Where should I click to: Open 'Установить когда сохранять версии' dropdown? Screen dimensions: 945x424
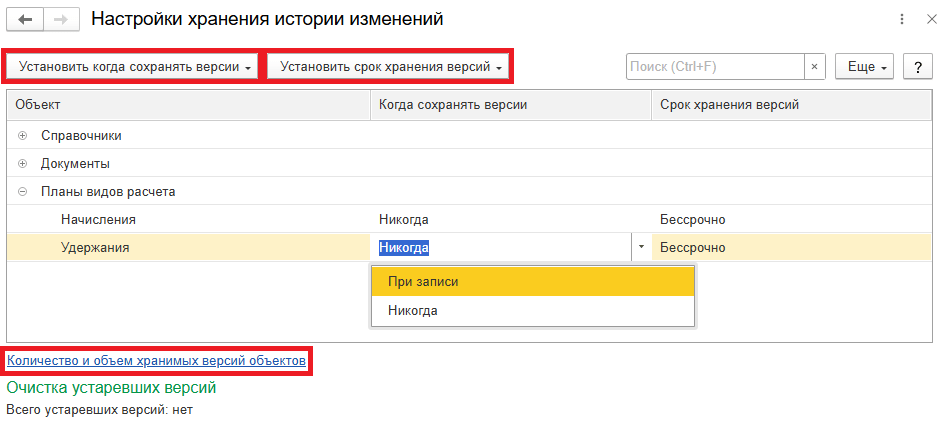(x=134, y=67)
